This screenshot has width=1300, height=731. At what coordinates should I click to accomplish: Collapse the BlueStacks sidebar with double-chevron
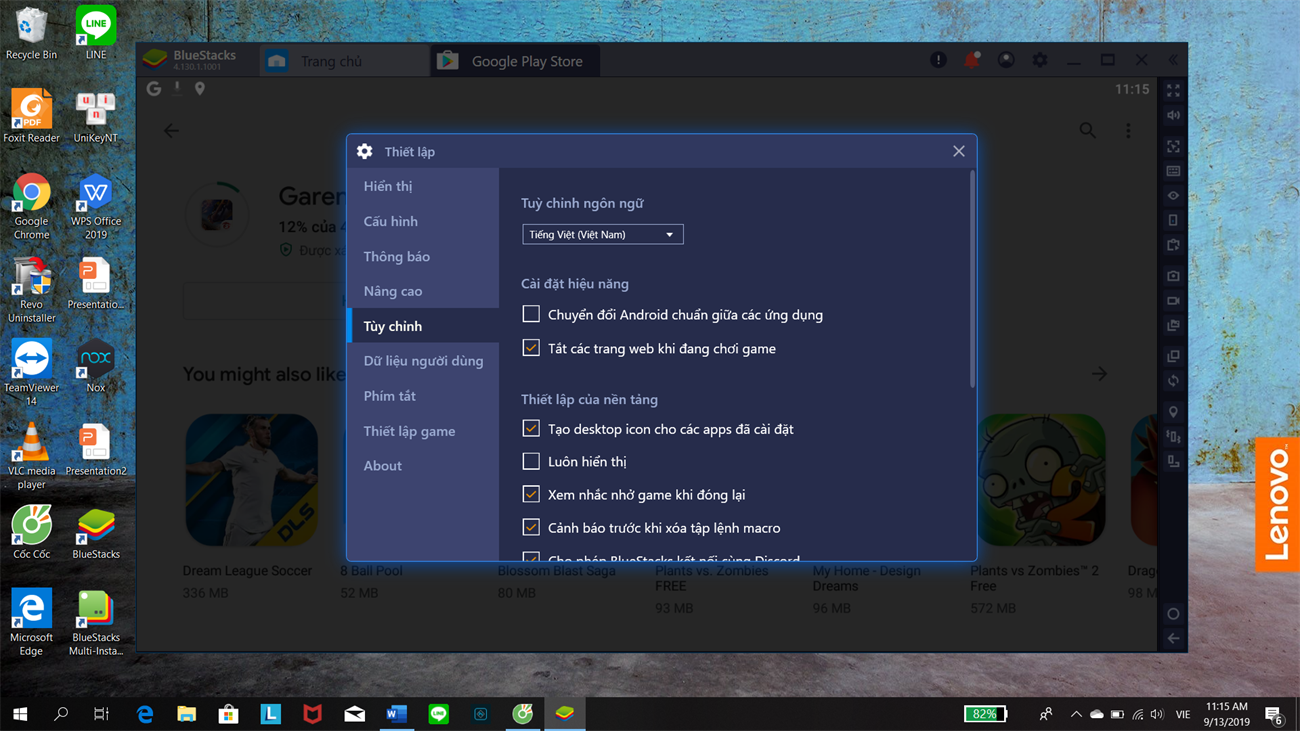pos(1173,60)
